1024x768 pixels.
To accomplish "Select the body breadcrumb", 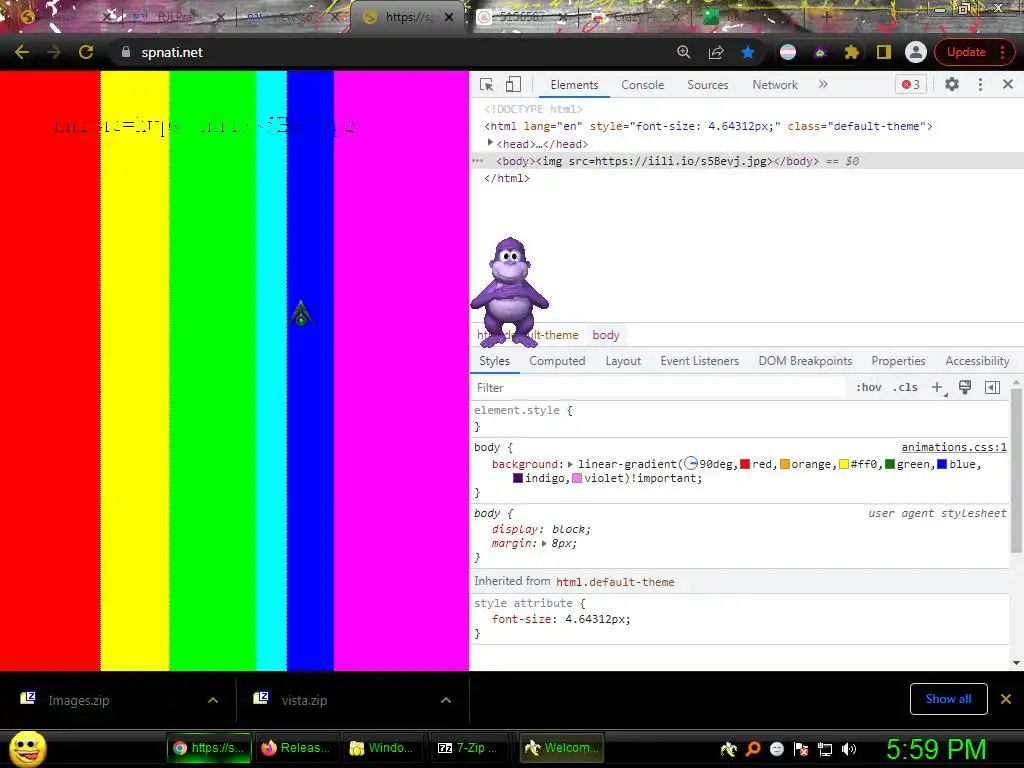I will coord(605,335).
